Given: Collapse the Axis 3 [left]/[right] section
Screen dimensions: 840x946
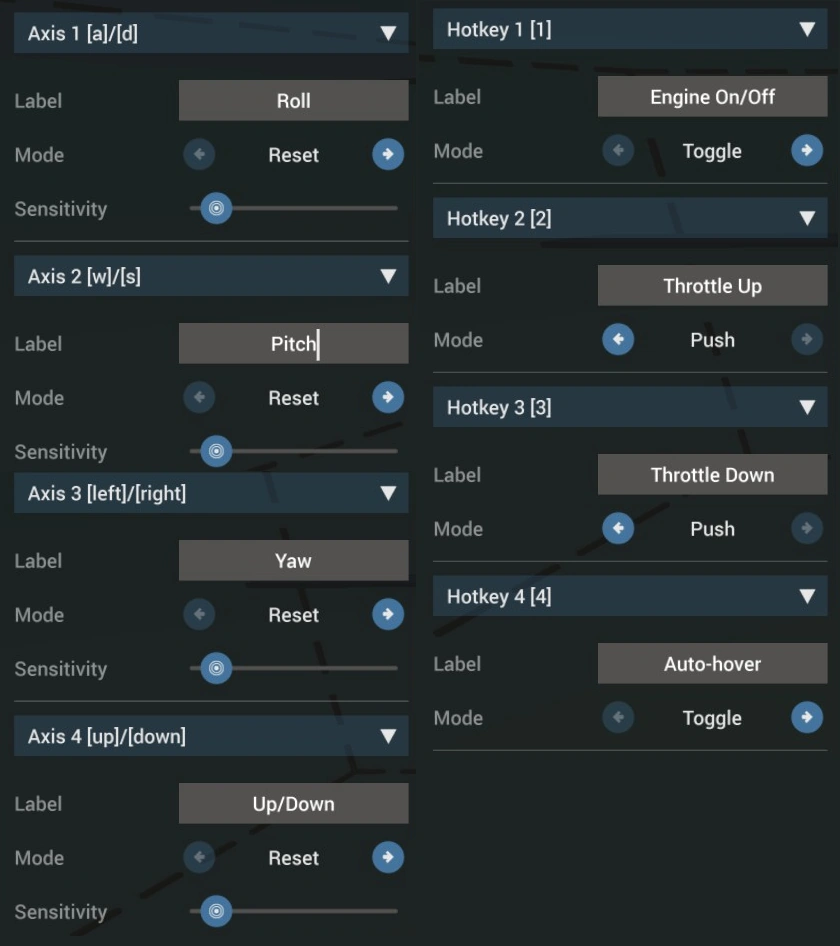Looking at the screenshot, I should click(389, 493).
